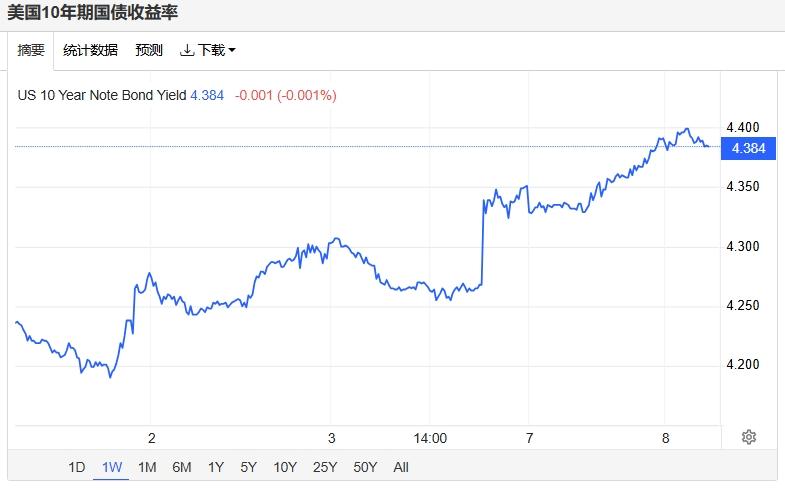Click the 14:00 time axis marker

[x=429, y=438]
